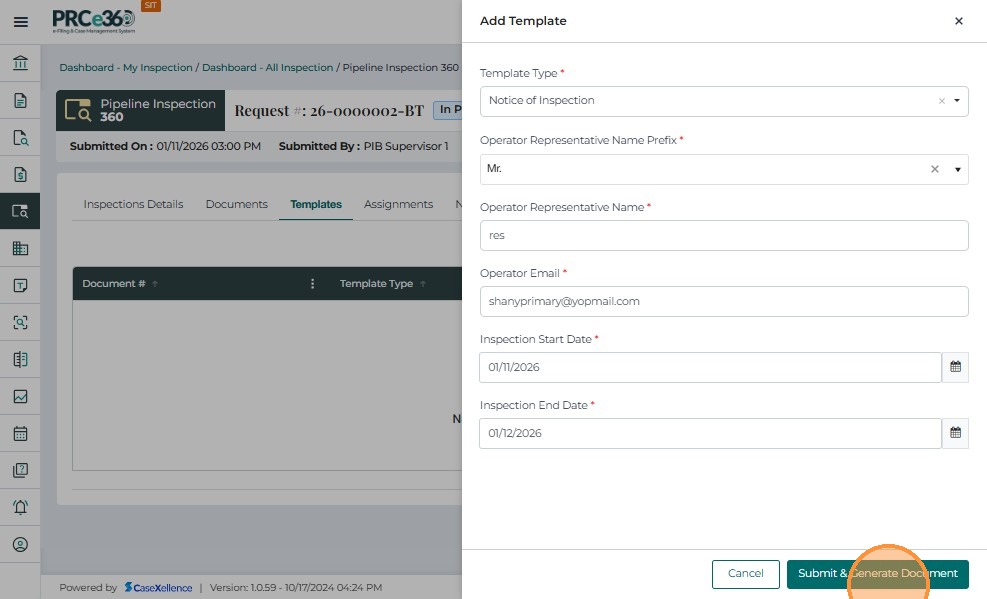Image resolution: width=987 pixels, height=599 pixels.
Task: Click the help question sidebar icon
Action: (x=20, y=471)
